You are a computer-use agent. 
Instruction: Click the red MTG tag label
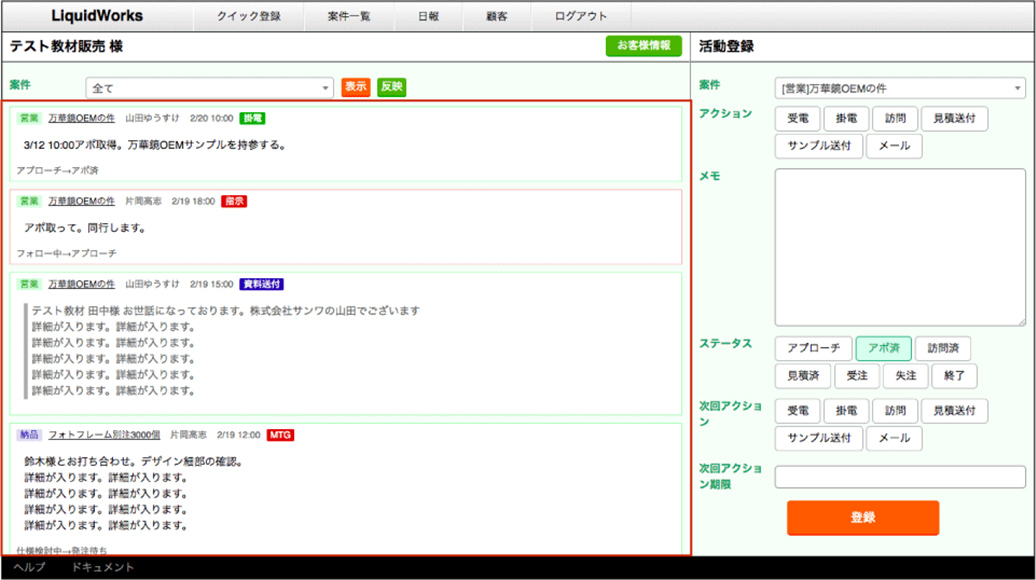[280, 435]
